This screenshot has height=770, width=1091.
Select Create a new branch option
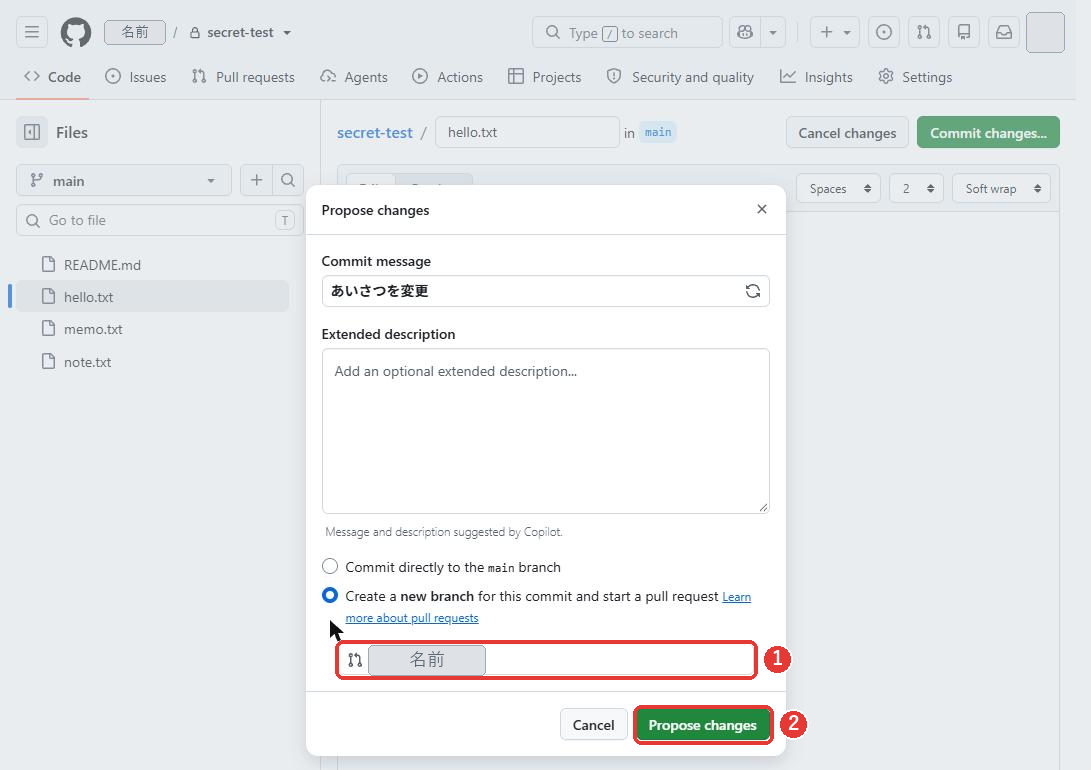(330, 595)
